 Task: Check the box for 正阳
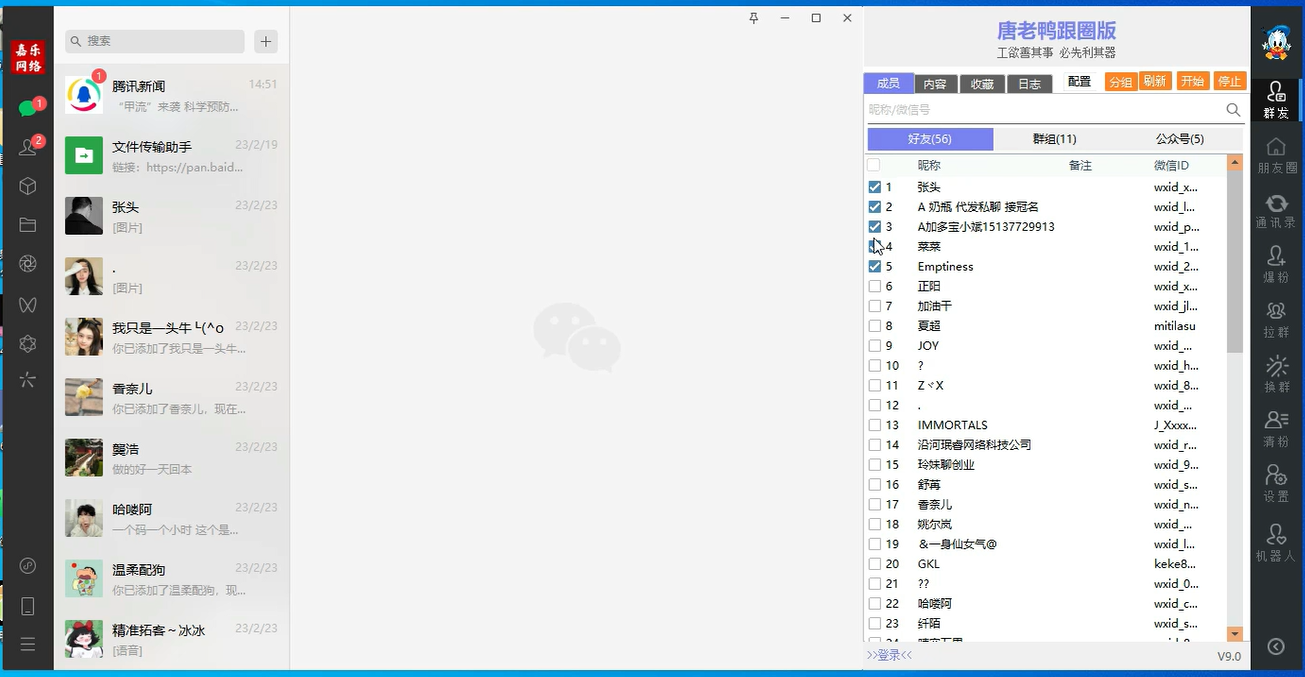click(x=875, y=286)
